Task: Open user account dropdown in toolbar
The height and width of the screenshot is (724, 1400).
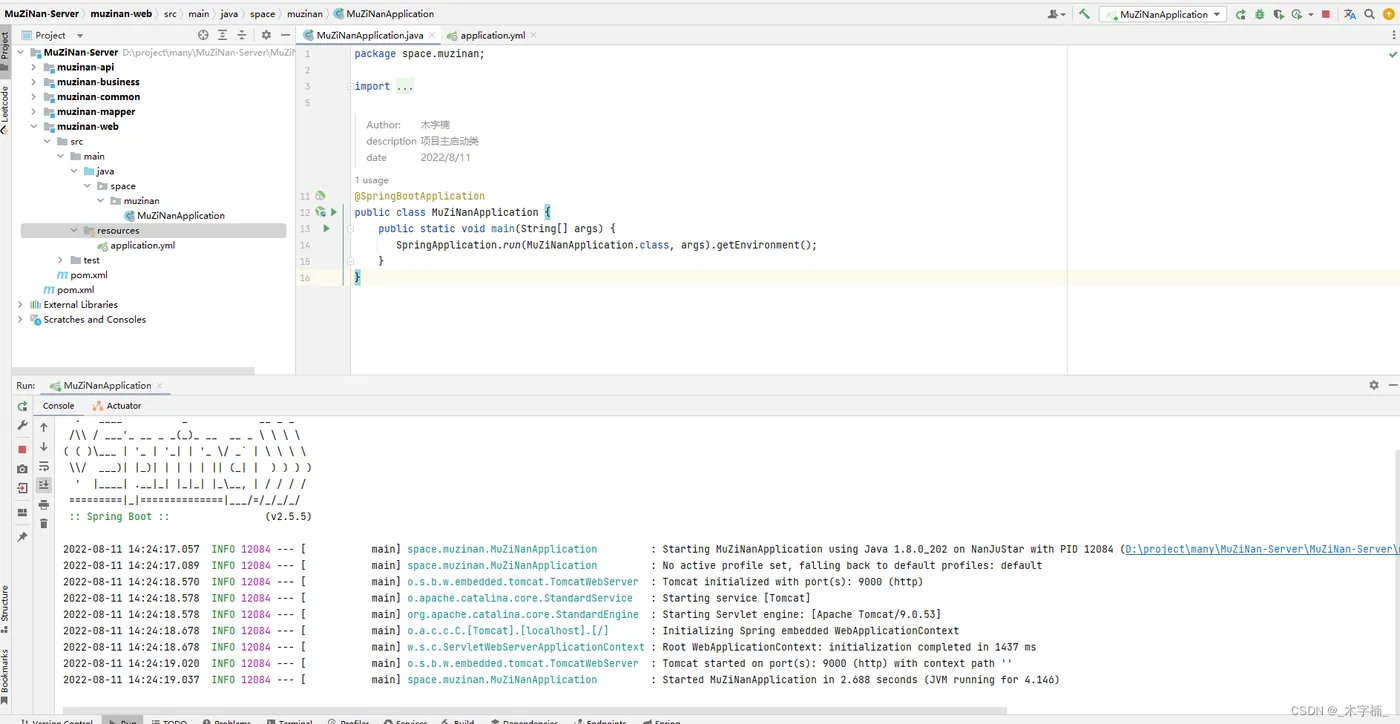Action: pos(1056,14)
